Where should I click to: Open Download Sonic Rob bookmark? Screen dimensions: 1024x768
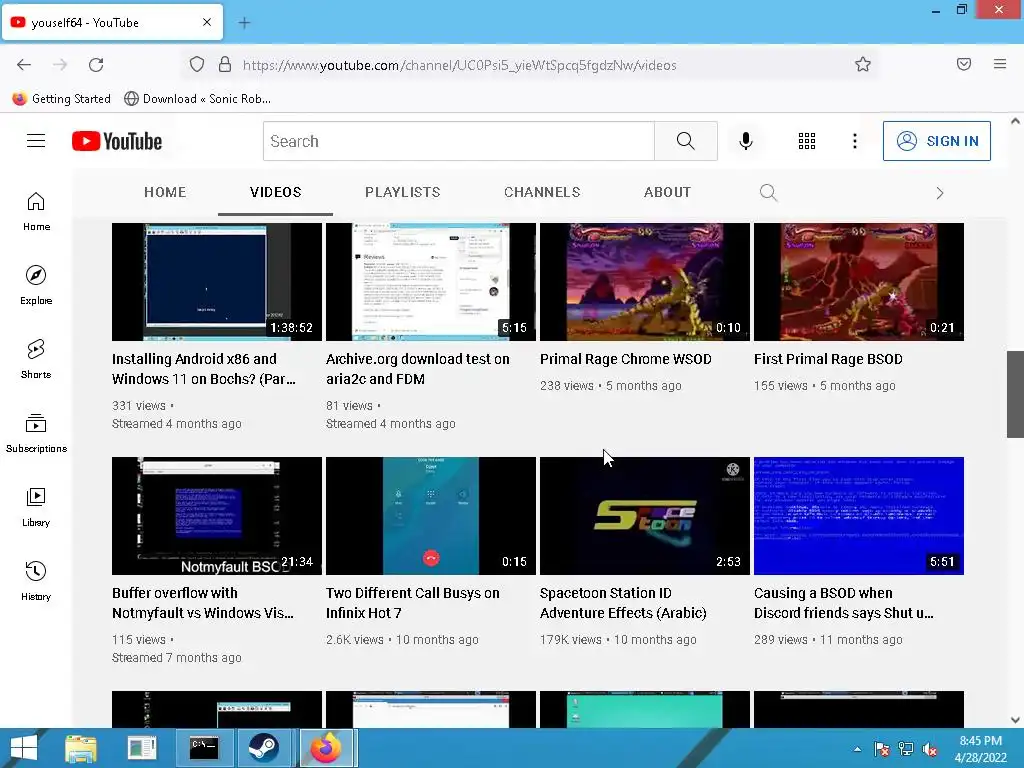pyautogui.click(x=198, y=99)
